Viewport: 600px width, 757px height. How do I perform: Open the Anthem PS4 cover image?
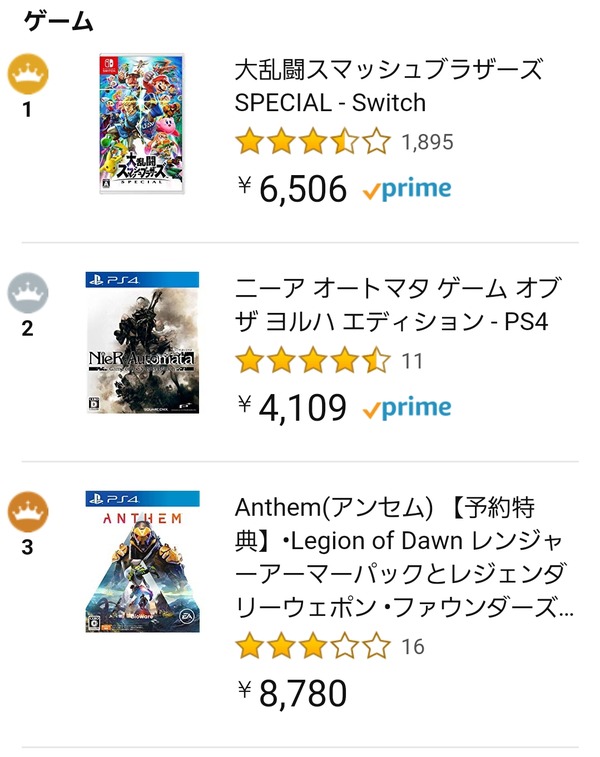click(x=142, y=561)
